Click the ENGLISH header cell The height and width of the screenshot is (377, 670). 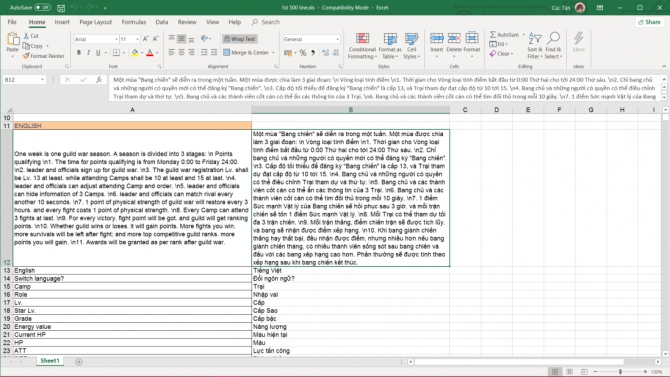(x=132, y=126)
